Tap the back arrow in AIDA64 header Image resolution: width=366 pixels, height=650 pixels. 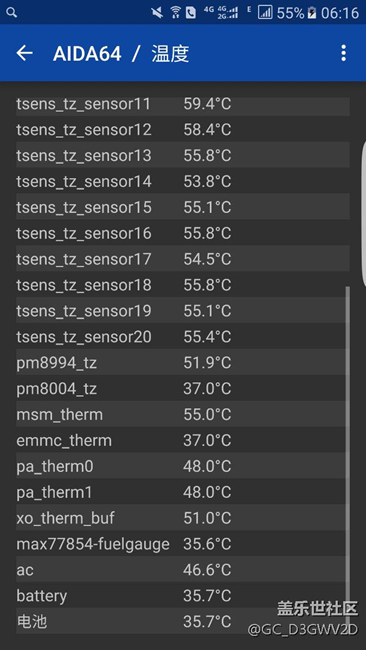point(24,53)
